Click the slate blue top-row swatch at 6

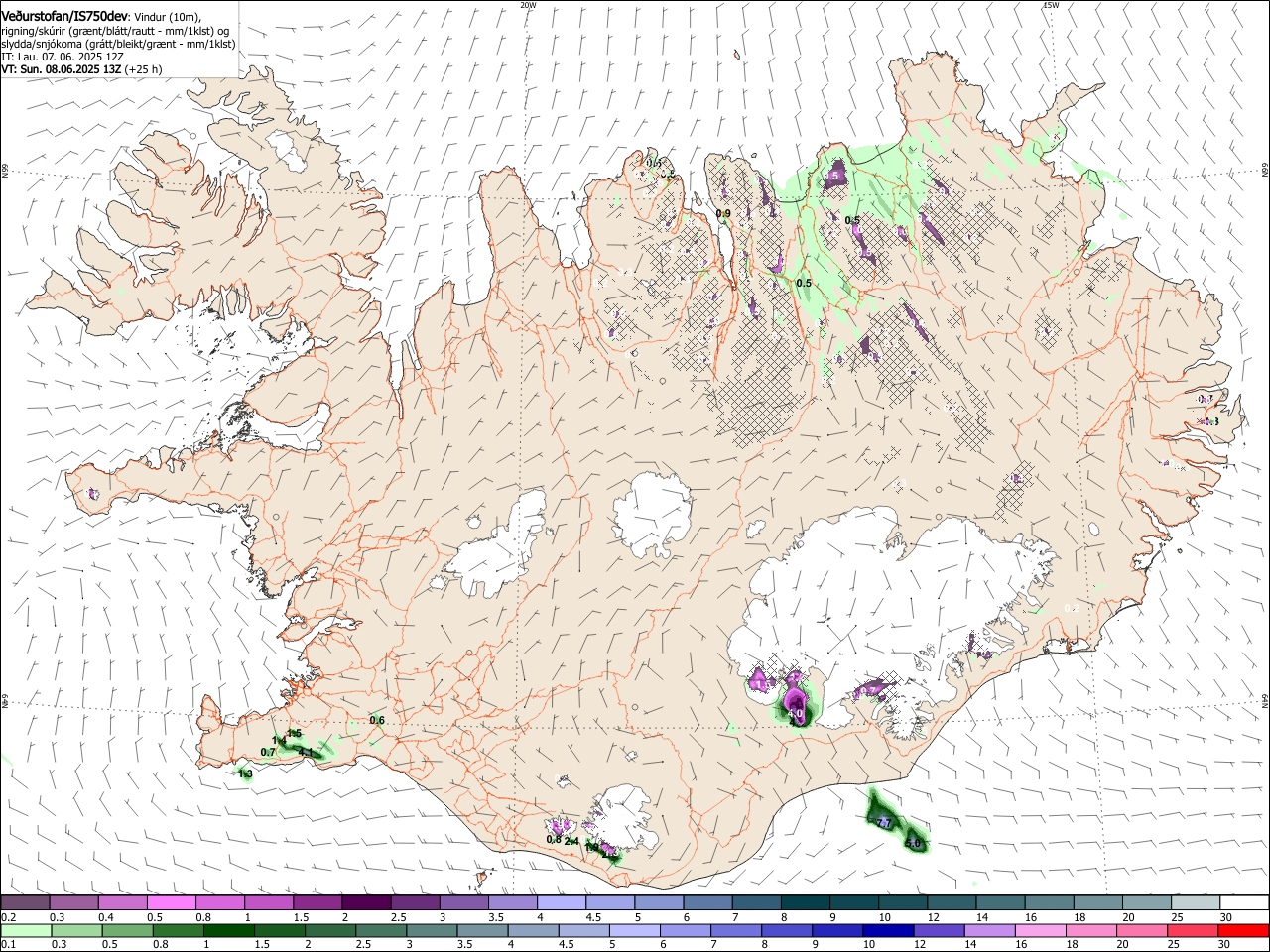(706, 903)
